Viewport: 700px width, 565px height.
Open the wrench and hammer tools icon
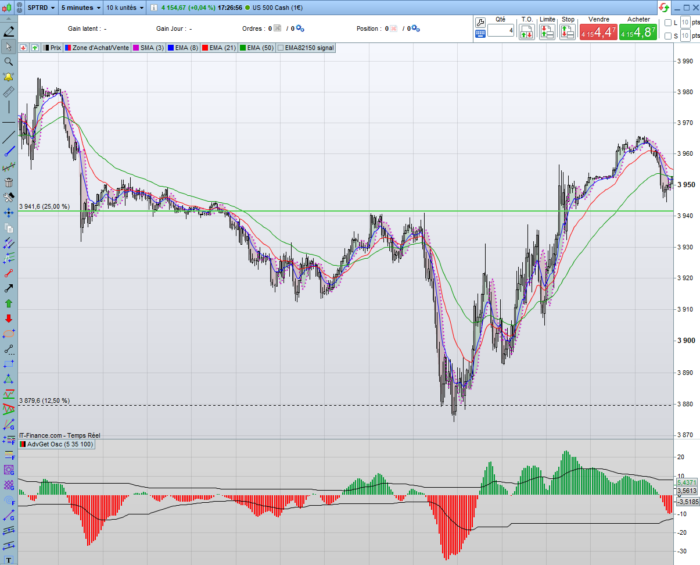pos(8,198)
